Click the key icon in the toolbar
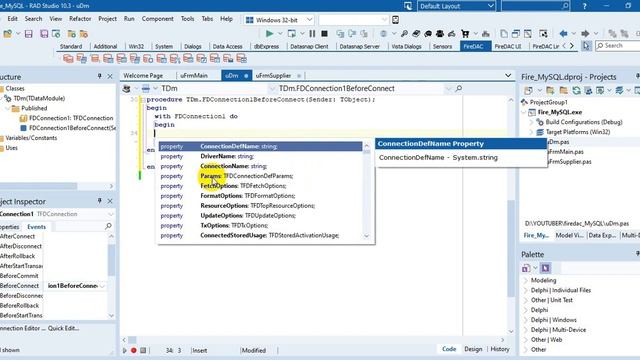 coord(404,34)
